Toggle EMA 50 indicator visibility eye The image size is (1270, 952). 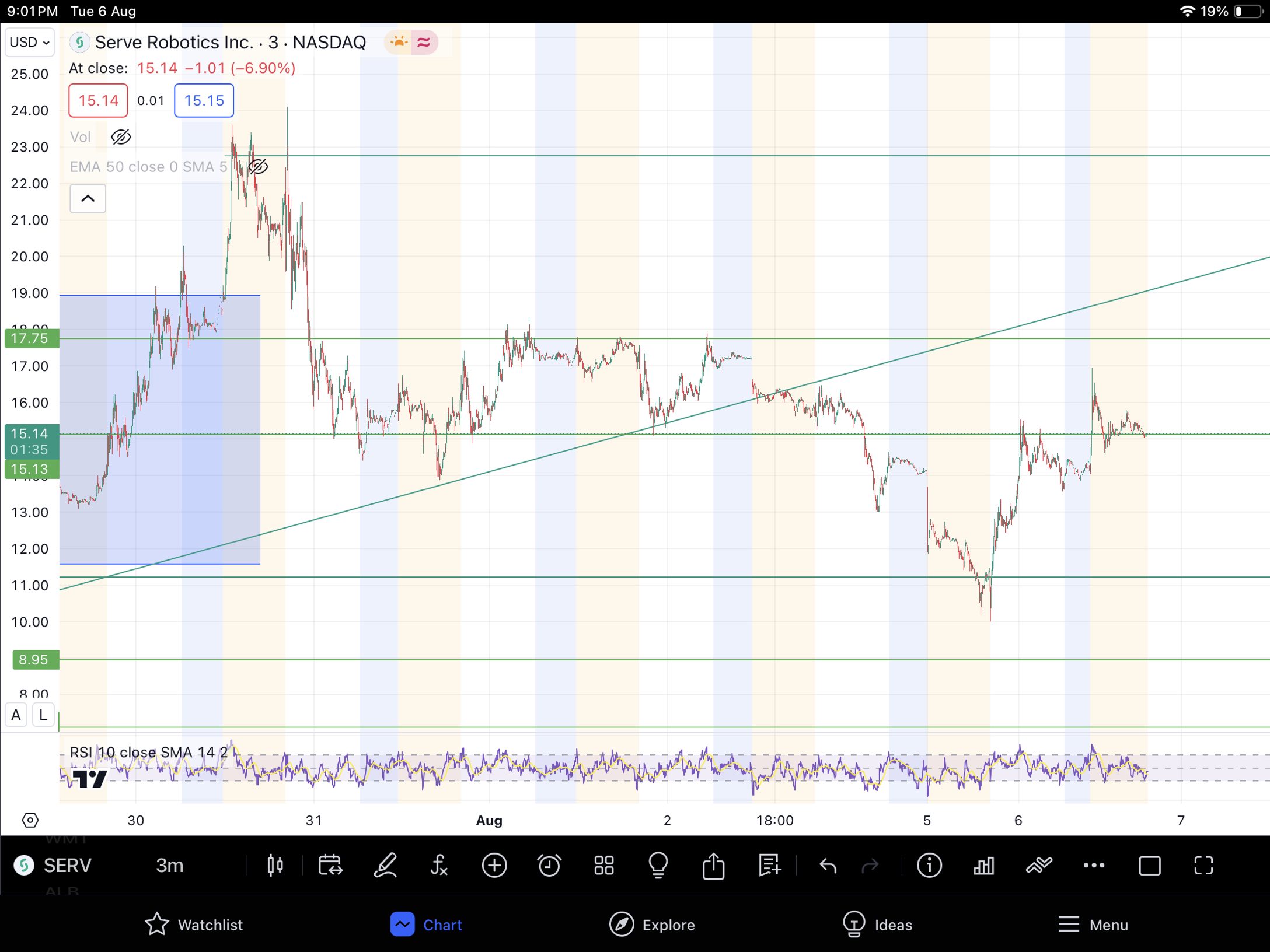(258, 167)
